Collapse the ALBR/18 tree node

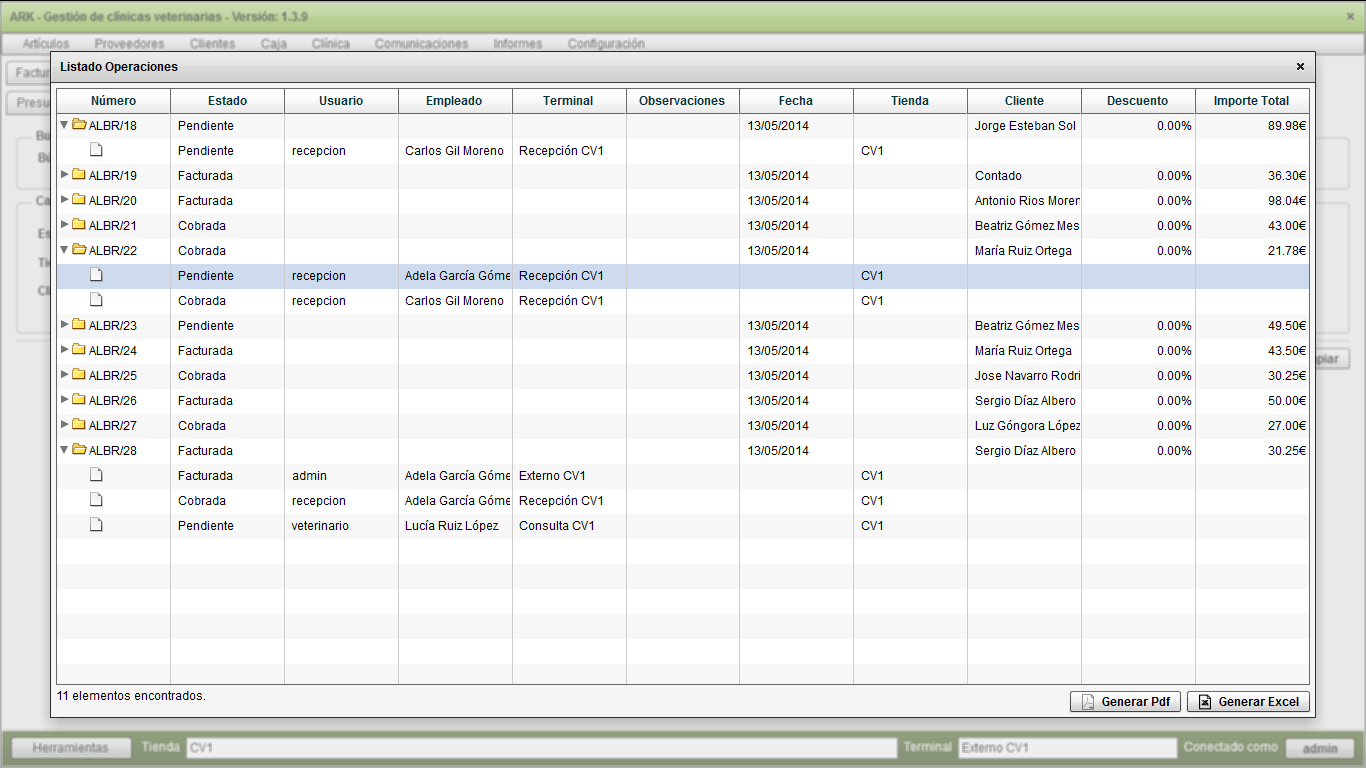tap(65, 125)
